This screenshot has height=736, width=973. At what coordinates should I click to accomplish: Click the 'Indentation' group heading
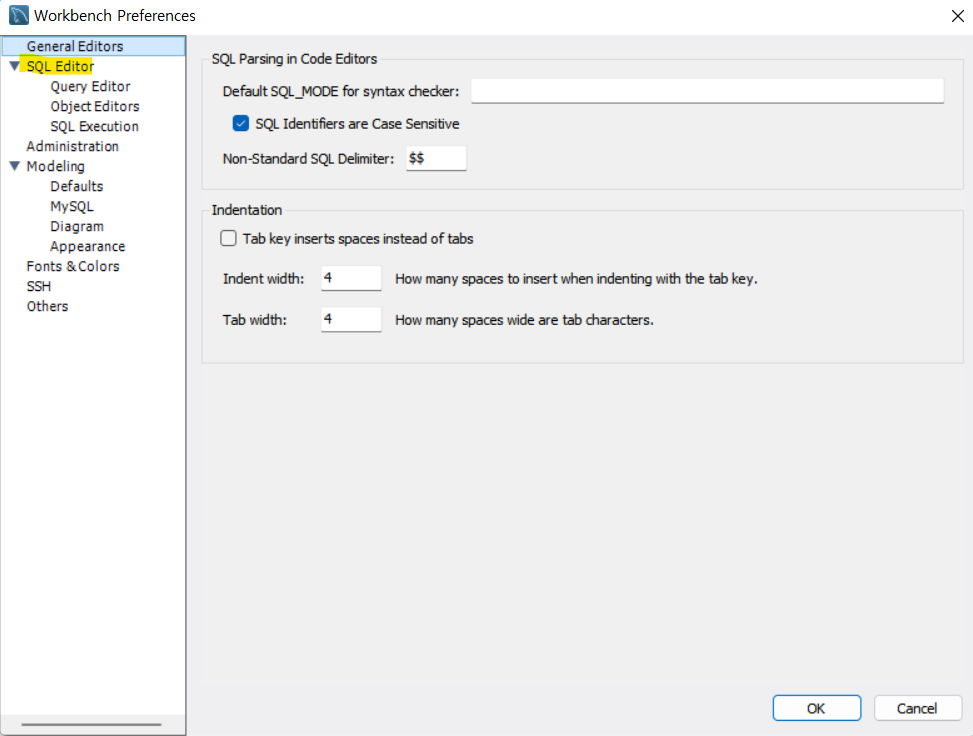[x=247, y=210]
